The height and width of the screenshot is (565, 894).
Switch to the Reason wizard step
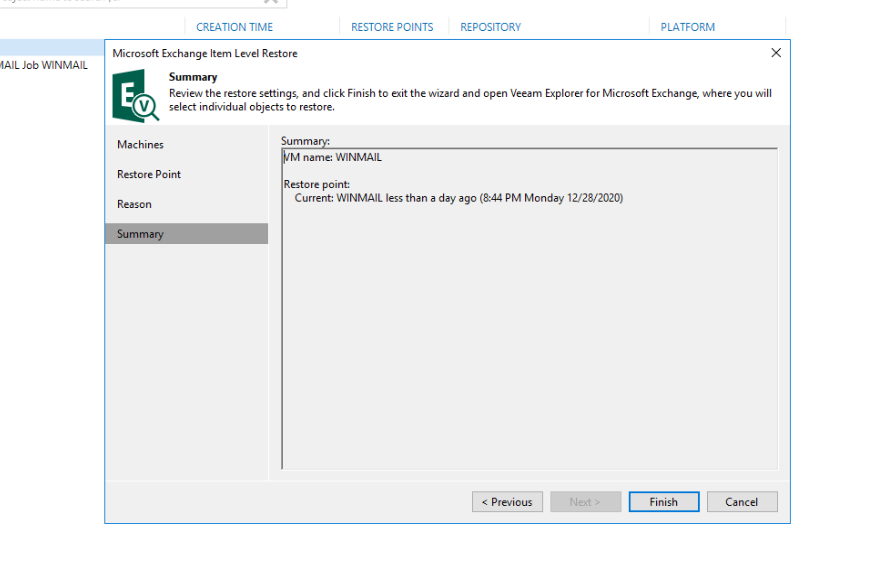point(134,204)
